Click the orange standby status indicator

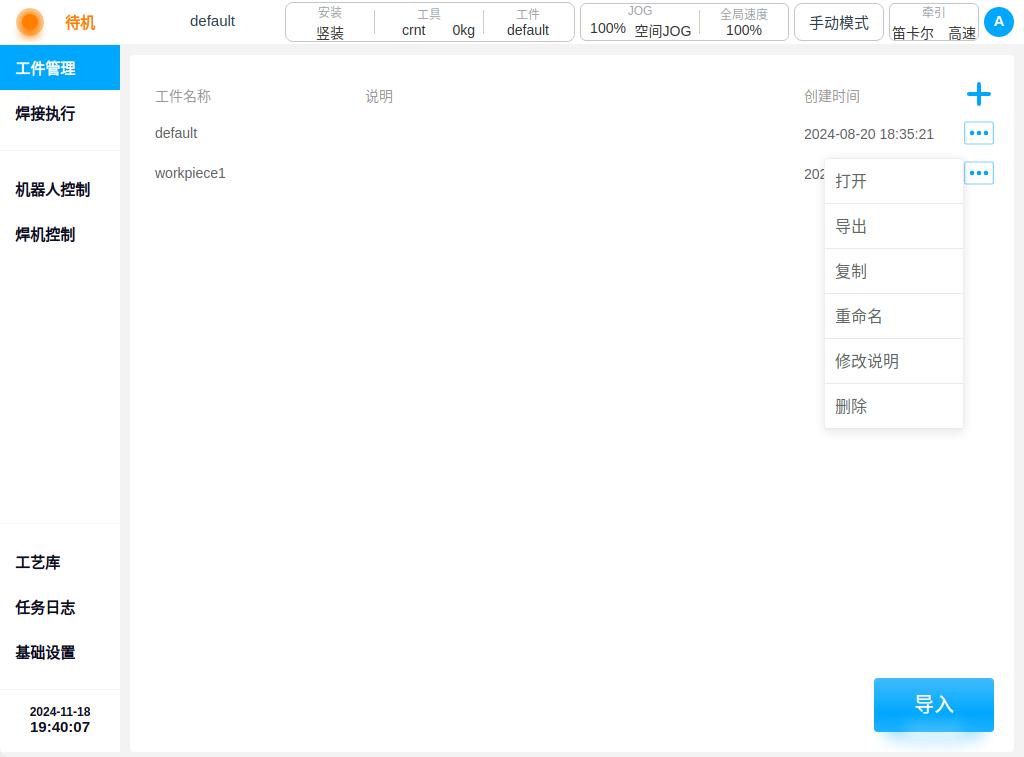(x=29, y=22)
